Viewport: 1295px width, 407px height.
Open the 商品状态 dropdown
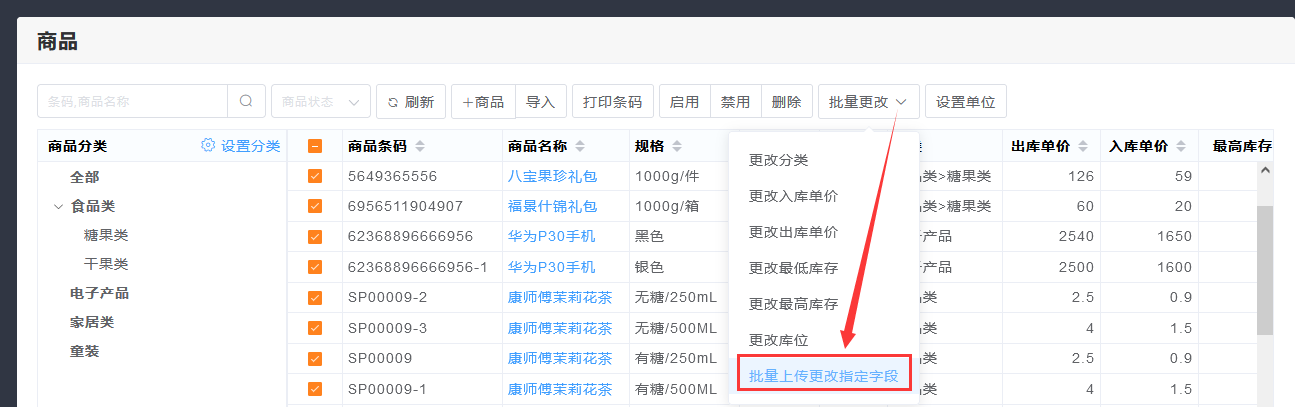point(320,101)
